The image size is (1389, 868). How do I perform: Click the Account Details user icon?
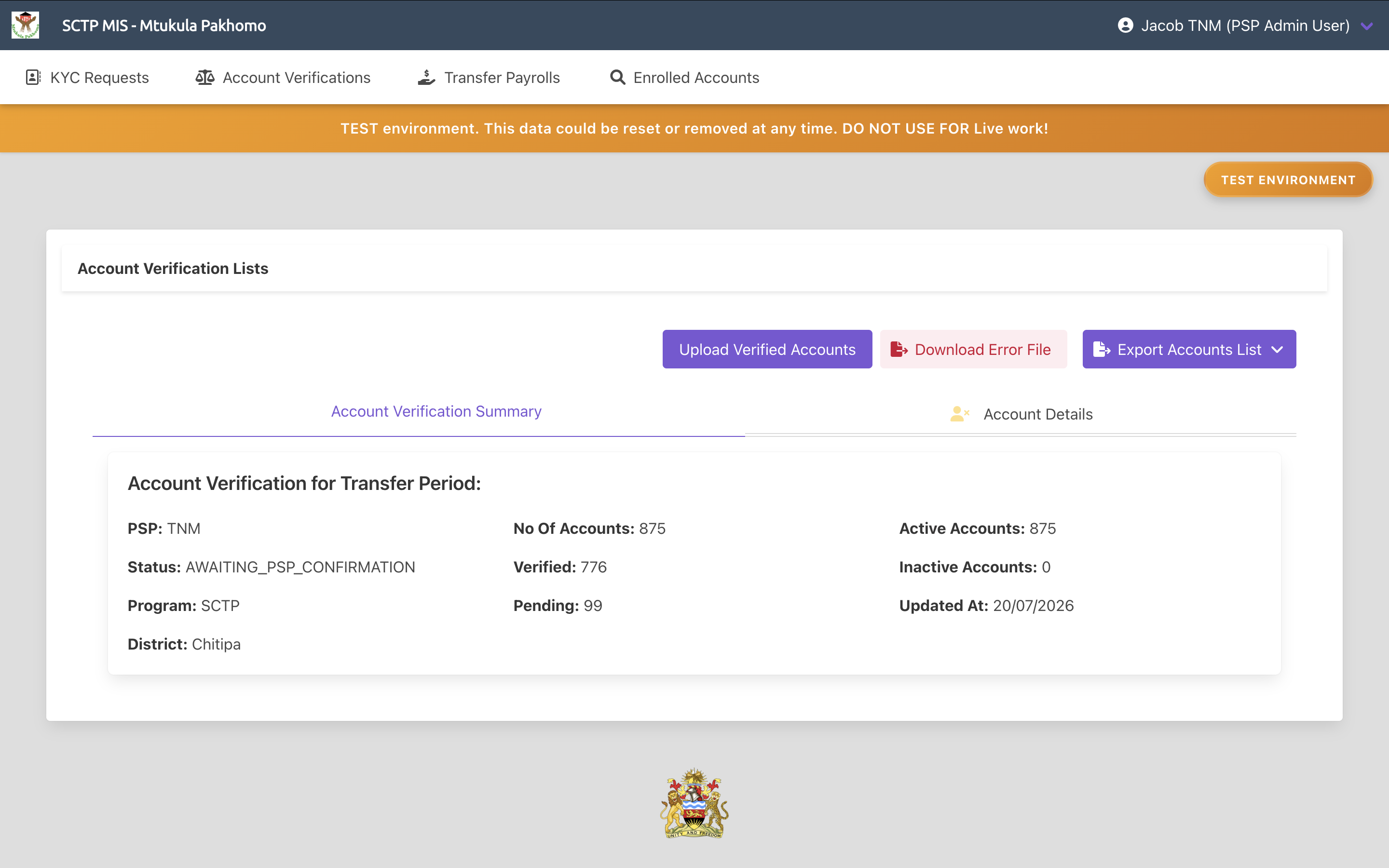pyautogui.click(x=960, y=414)
